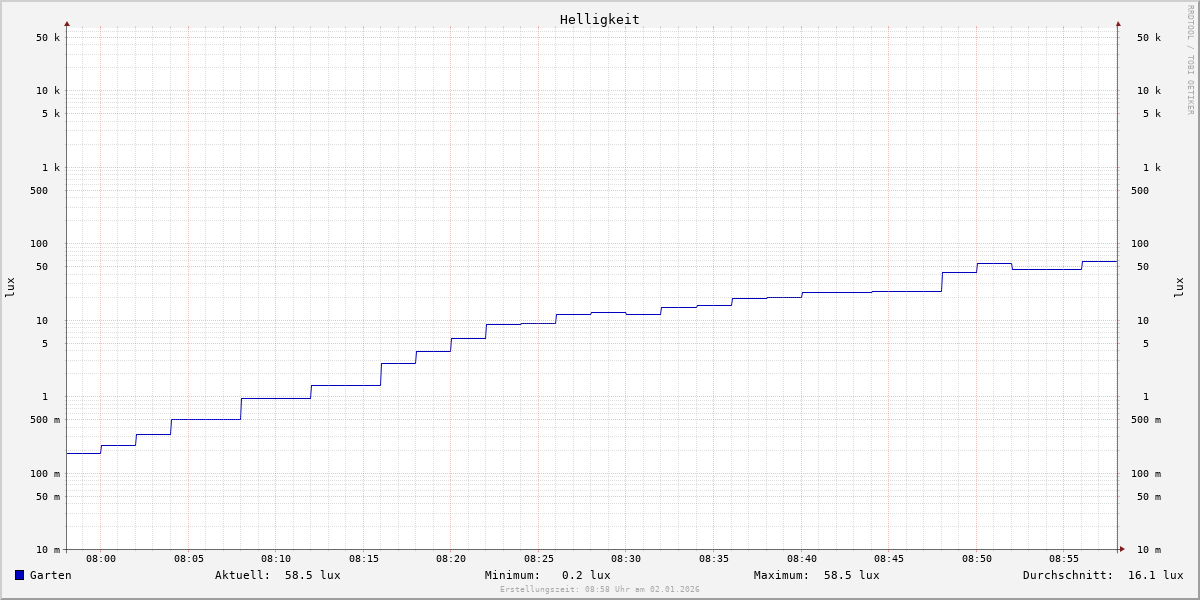Screen dimensions: 1200x600
Task: Select the 08:55 time axis label
Action: (1064, 559)
